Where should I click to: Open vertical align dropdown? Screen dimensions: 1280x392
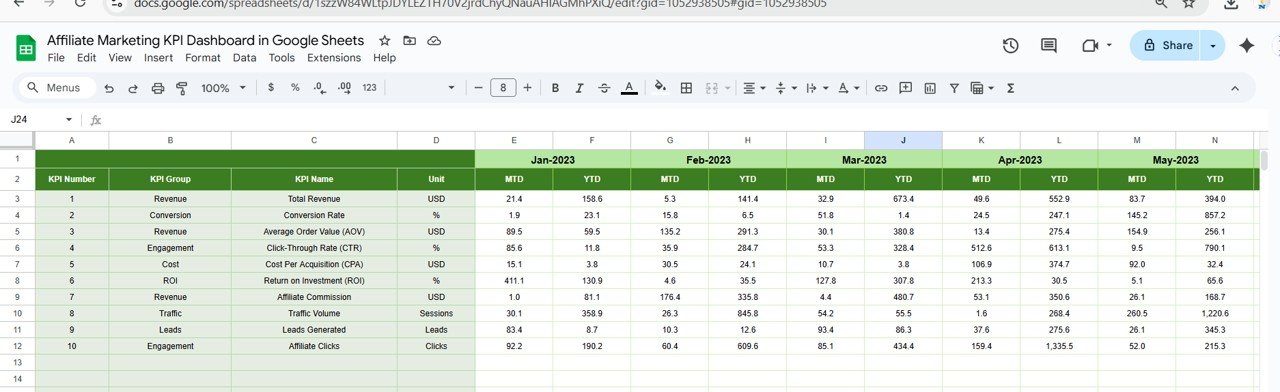pyautogui.click(x=785, y=88)
